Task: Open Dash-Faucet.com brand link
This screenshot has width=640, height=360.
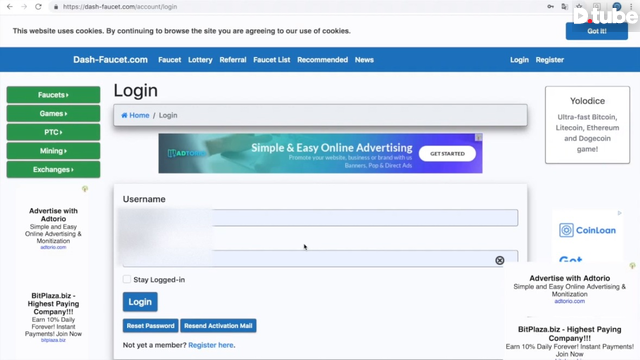Action: click(x=110, y=60)
